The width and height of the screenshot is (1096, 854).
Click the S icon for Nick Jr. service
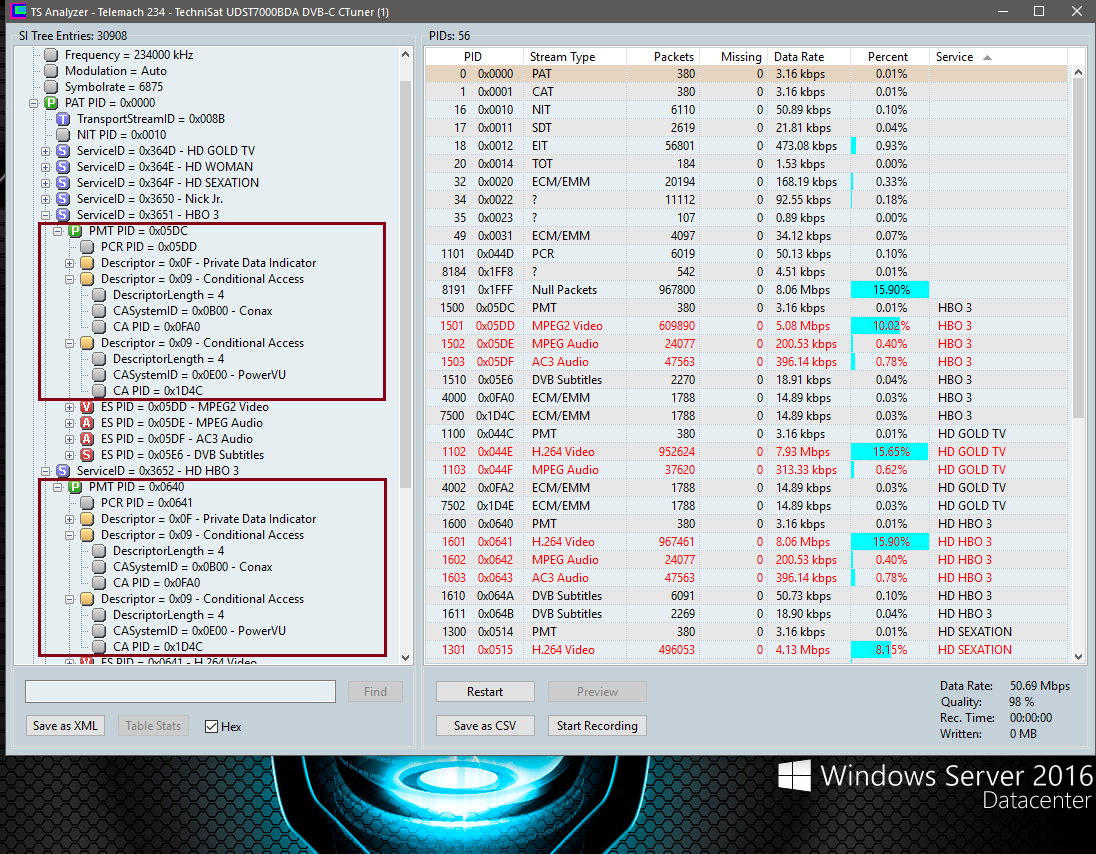point(63,199)
